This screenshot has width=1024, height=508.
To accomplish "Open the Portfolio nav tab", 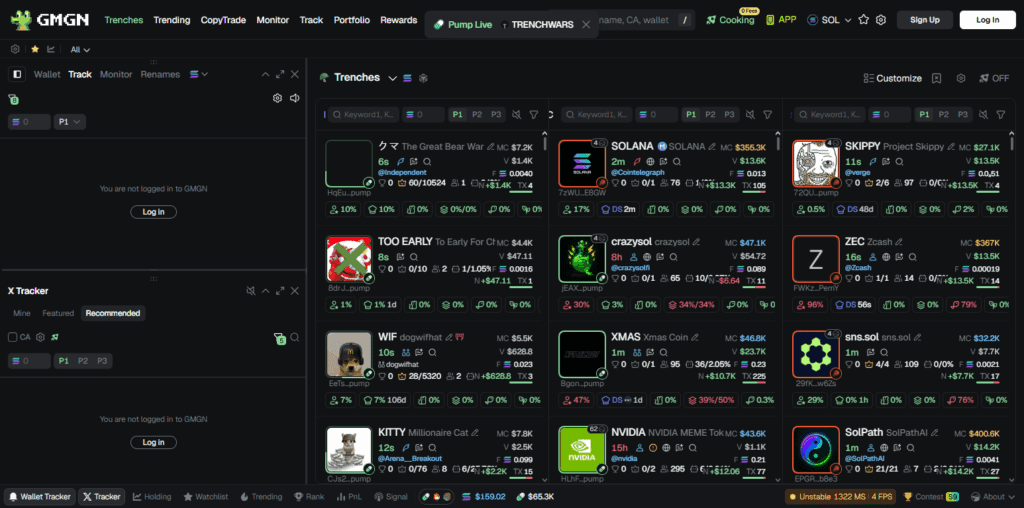I will point(352,20).
